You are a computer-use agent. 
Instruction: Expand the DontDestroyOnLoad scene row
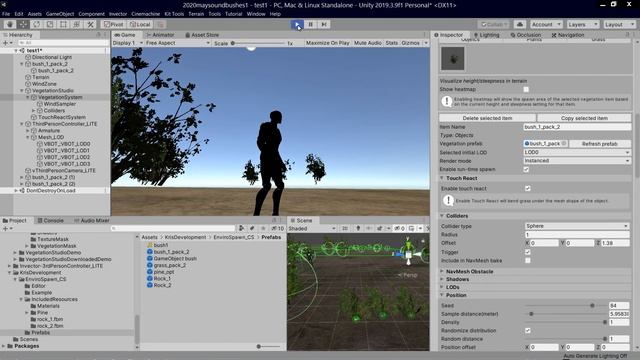(16, 191)
